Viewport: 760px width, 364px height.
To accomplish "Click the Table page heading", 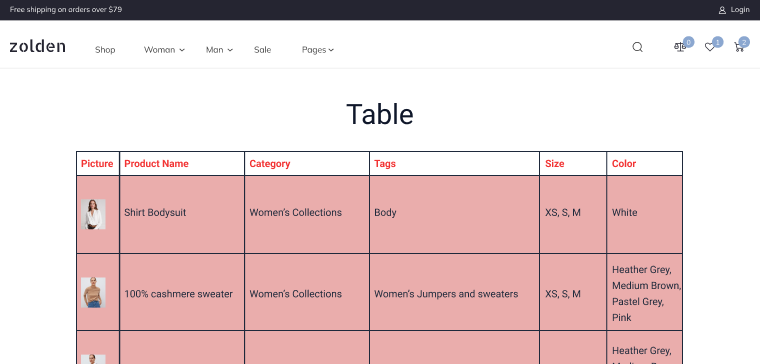I will (380, 114).
